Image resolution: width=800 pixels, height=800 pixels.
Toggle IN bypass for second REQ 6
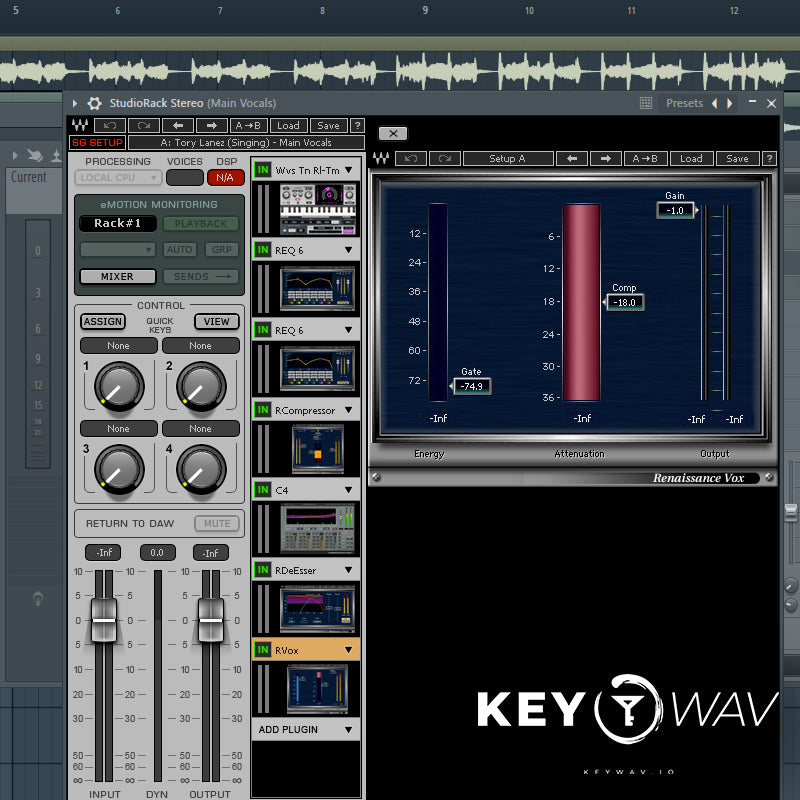pos(263,330)
